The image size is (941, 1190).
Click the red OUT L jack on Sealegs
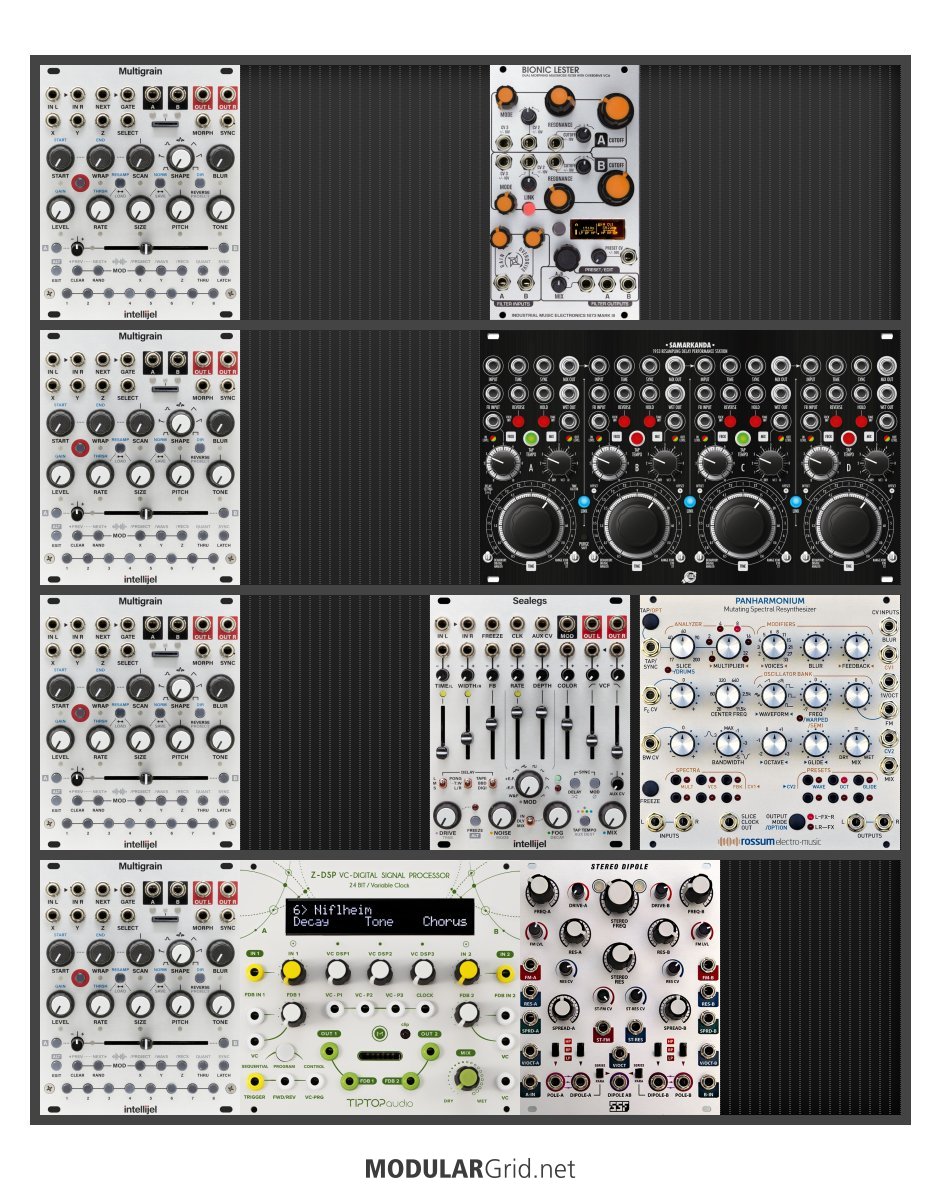591,625
